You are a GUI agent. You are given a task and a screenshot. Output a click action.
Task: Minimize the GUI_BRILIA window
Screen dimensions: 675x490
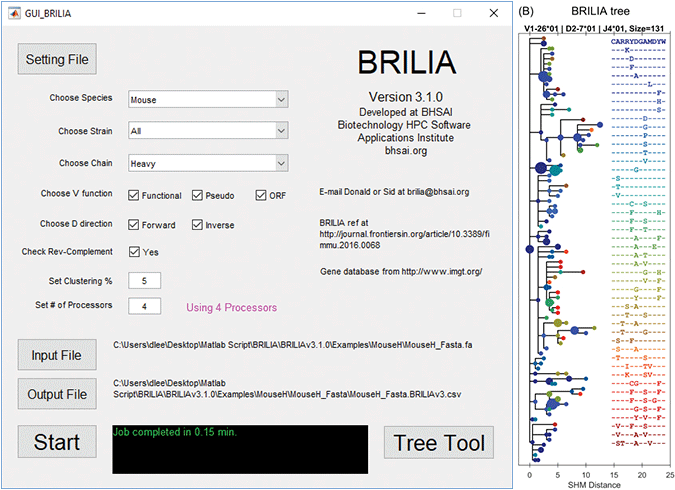coord(421,13)
